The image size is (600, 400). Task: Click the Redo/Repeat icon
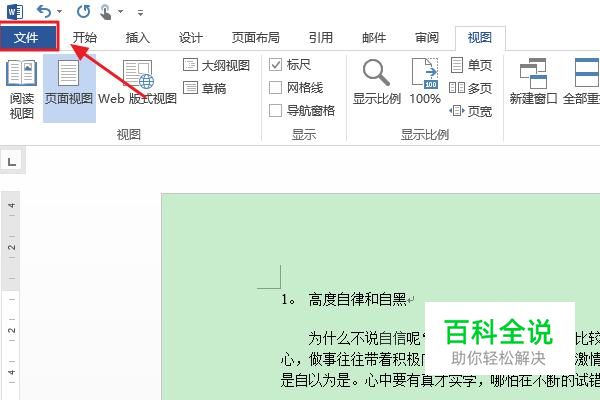pyautogui.click(x=83, y=11)
